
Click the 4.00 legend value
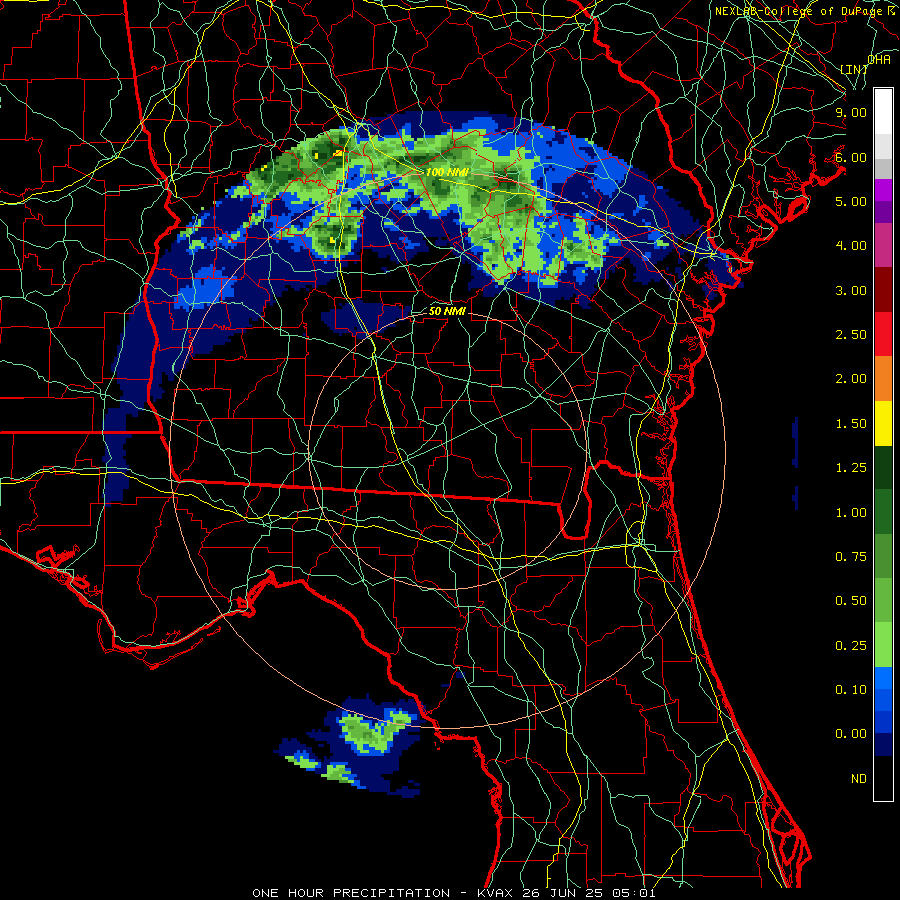[851, 246]
